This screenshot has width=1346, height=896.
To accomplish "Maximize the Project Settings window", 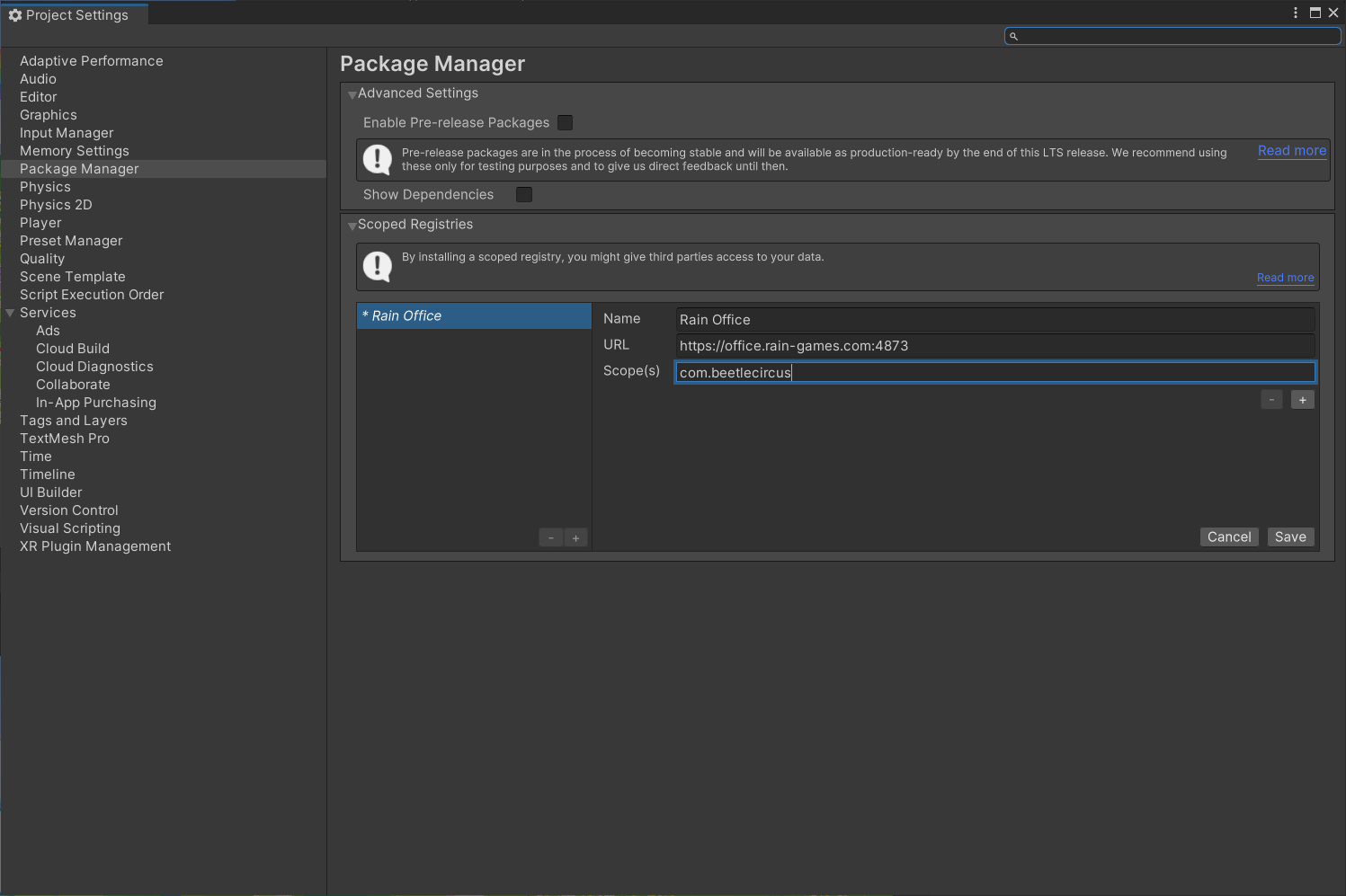I will [x=1315, y=13].
